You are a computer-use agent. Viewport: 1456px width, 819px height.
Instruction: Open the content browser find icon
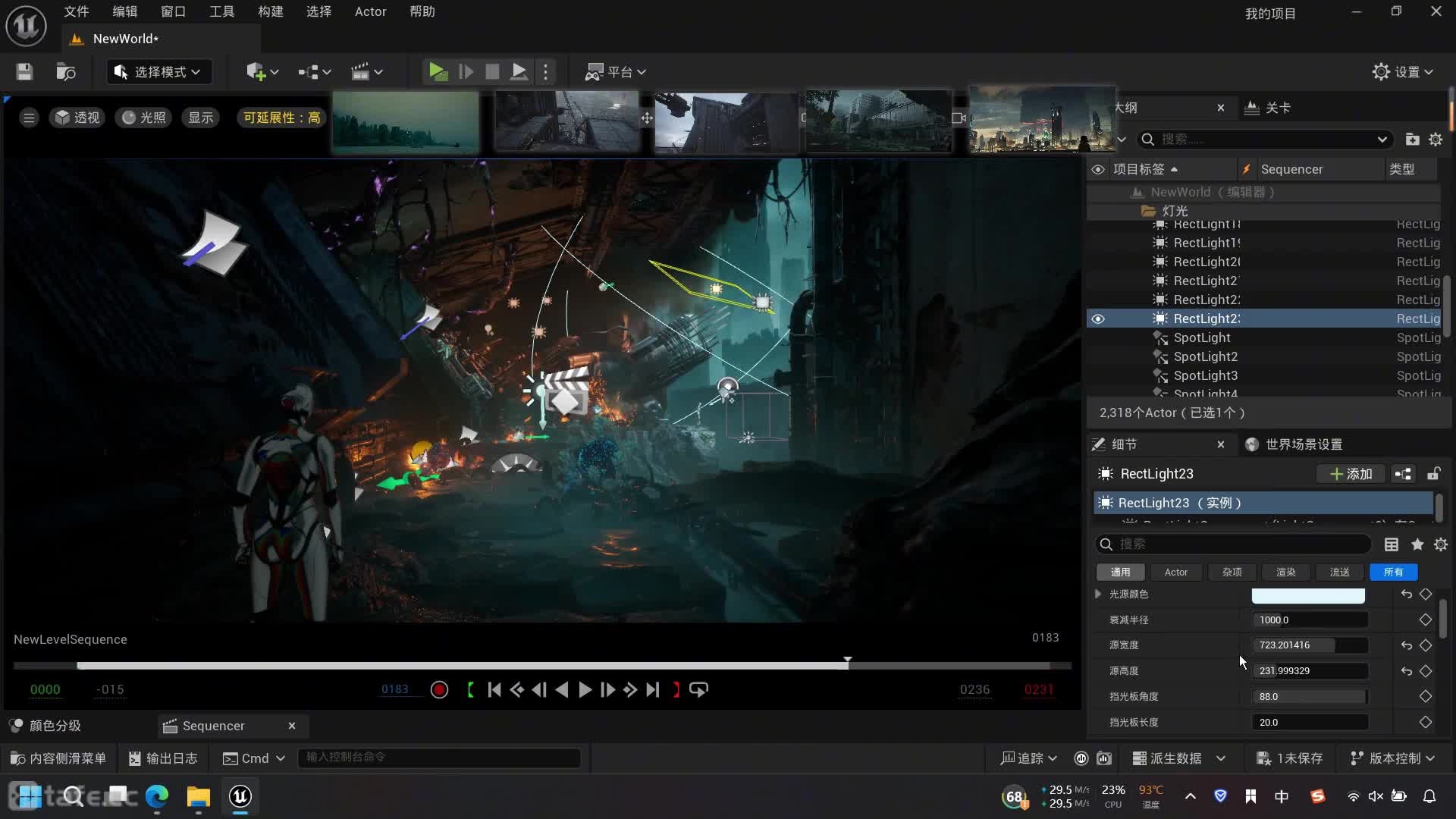pyautogui.click(x=66, y=72)
